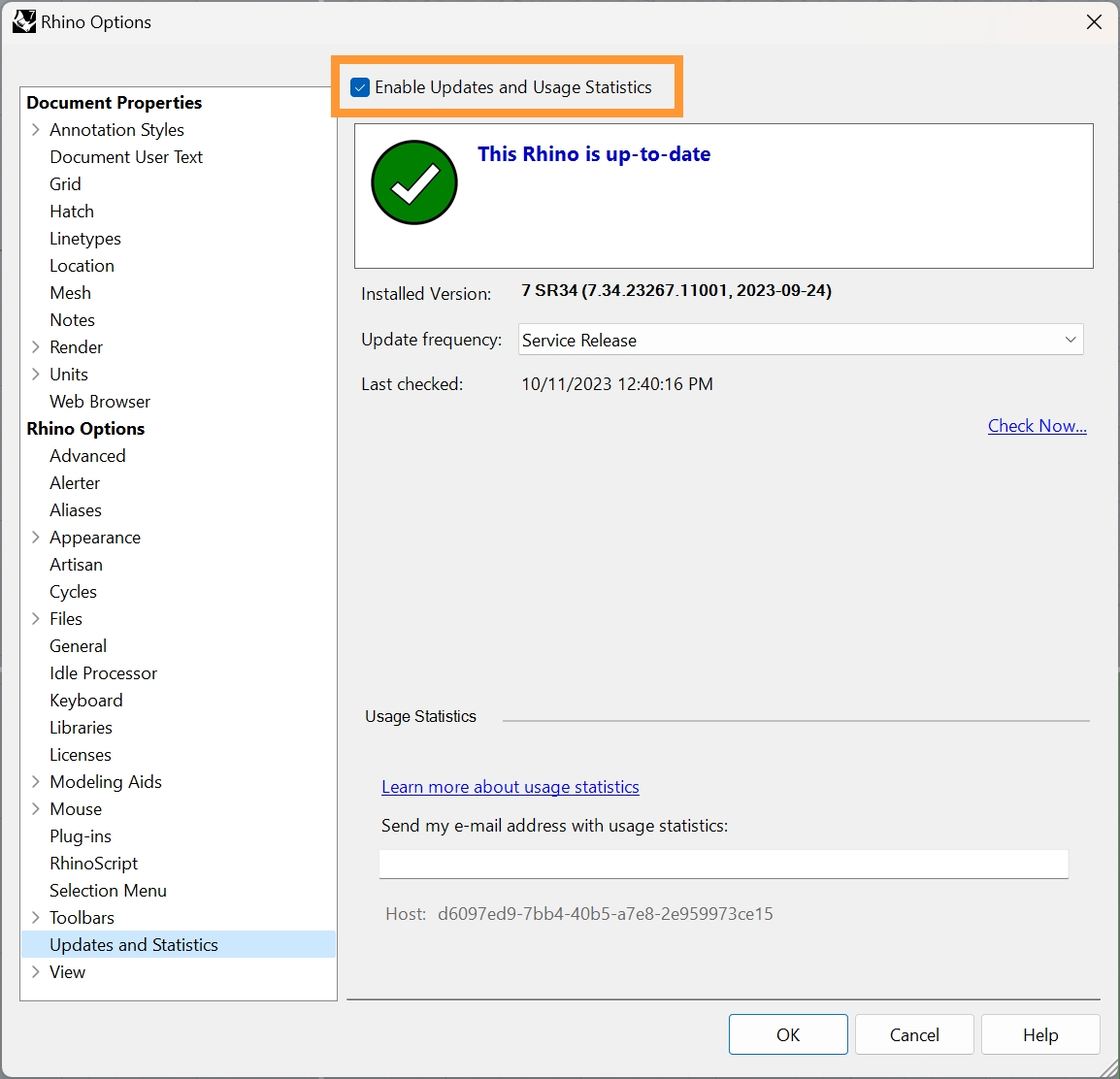1120x1079 pixels.
Task: Click the Check Now link
Action: click(x=1037, y=426)
